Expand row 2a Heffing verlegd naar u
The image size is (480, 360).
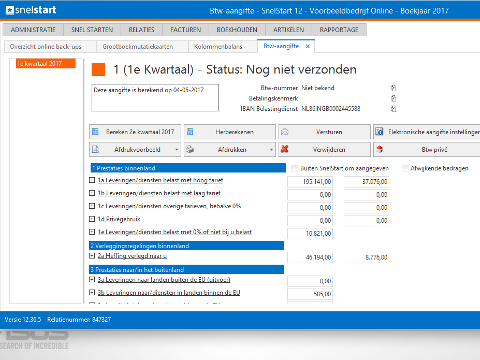point(92,256)
